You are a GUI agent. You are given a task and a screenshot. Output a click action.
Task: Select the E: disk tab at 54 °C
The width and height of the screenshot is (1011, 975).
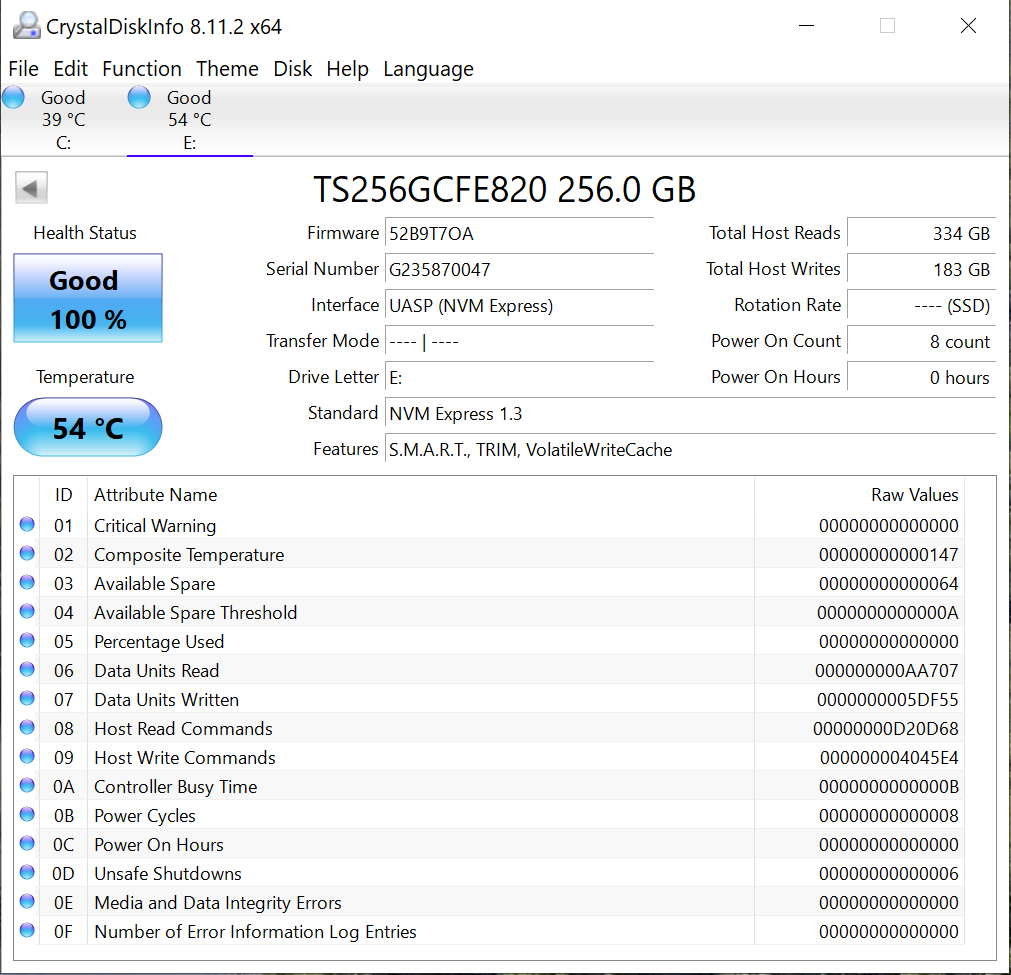tap(189, 120)
